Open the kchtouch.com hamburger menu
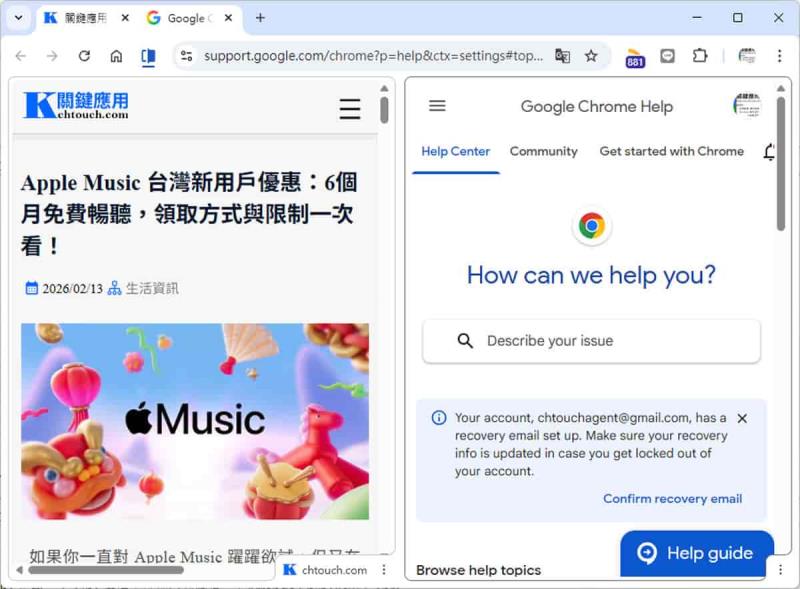The width and height of the screenshot is (800, 589). (349, 109)
